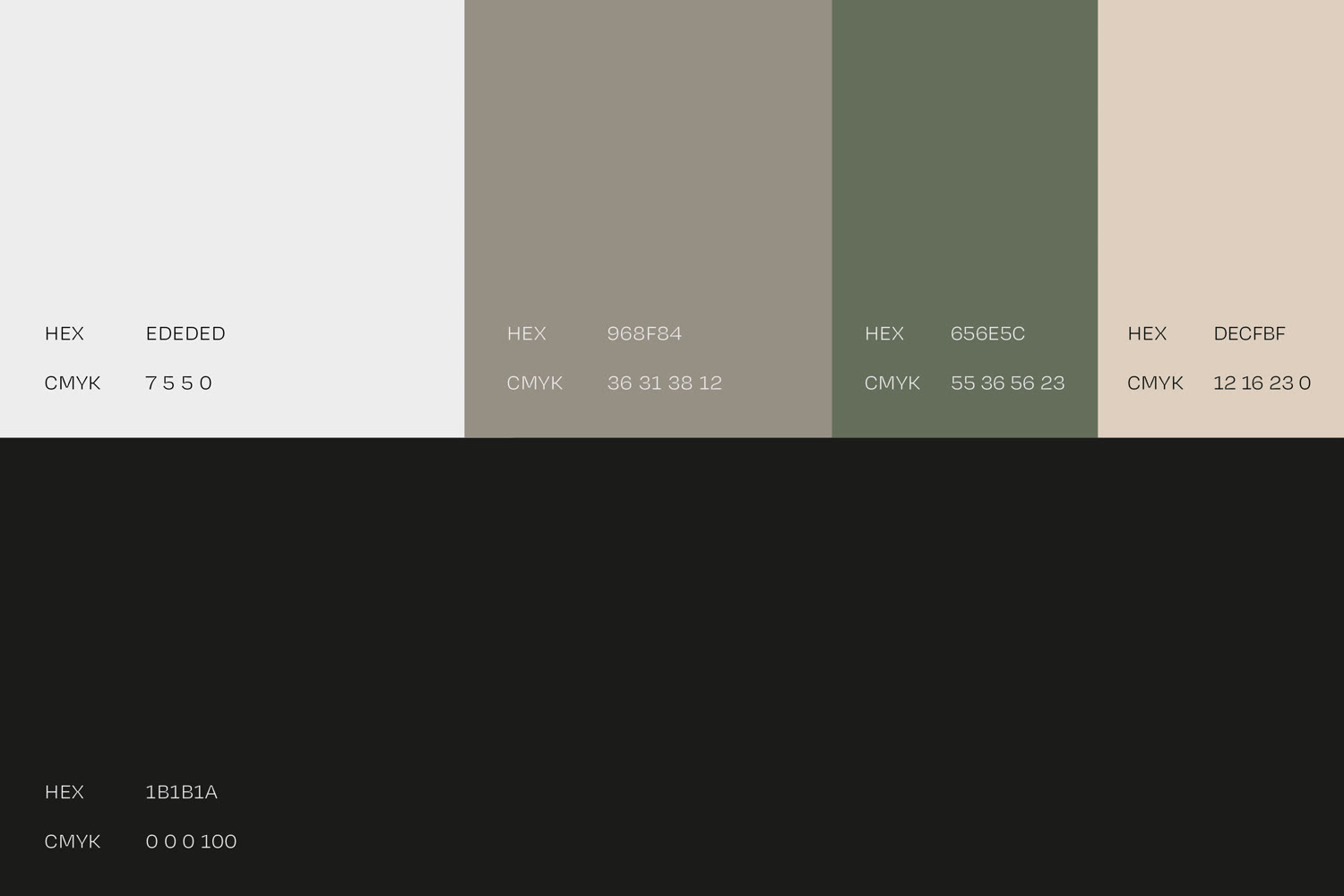The width and height of the screenshot is (1344, 896).
Task: Click the CMYK label beside 12 16 23 0
Action: [x=1156, y=383]
